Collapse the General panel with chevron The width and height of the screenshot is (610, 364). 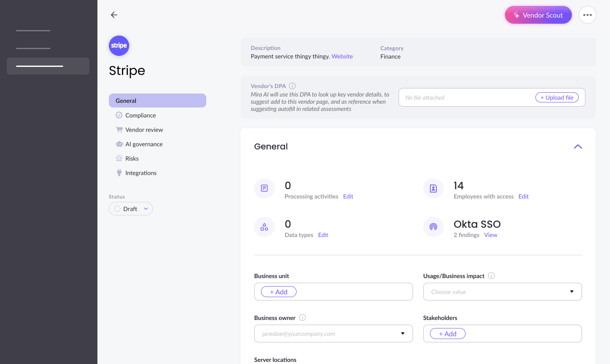pos(578,147)
